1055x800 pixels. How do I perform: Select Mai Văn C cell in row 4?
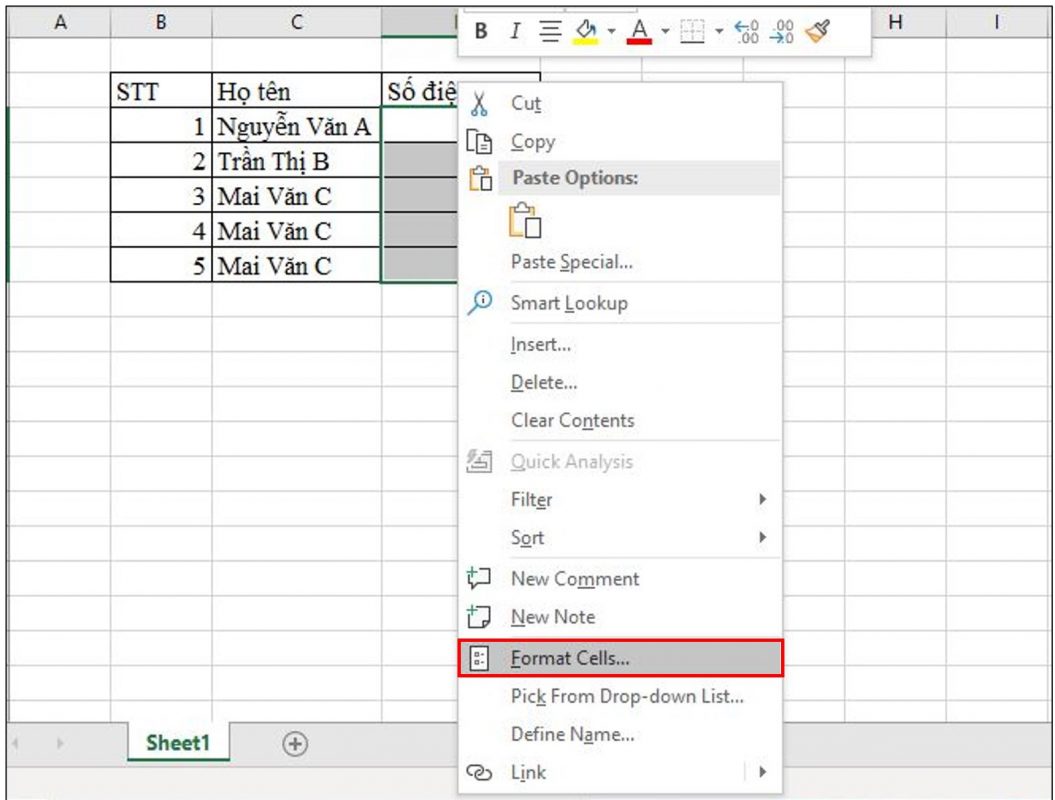coord(296,230)
